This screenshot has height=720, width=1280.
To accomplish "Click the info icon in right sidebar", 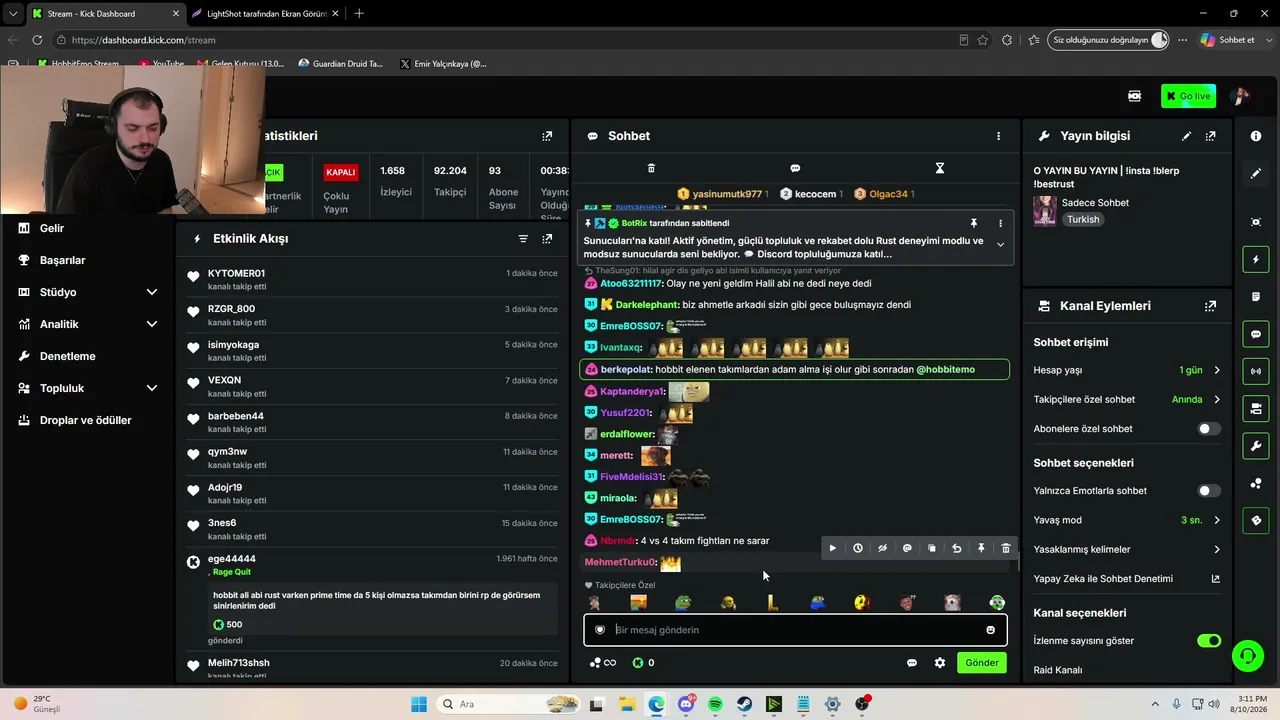I will pos(1256,136).
